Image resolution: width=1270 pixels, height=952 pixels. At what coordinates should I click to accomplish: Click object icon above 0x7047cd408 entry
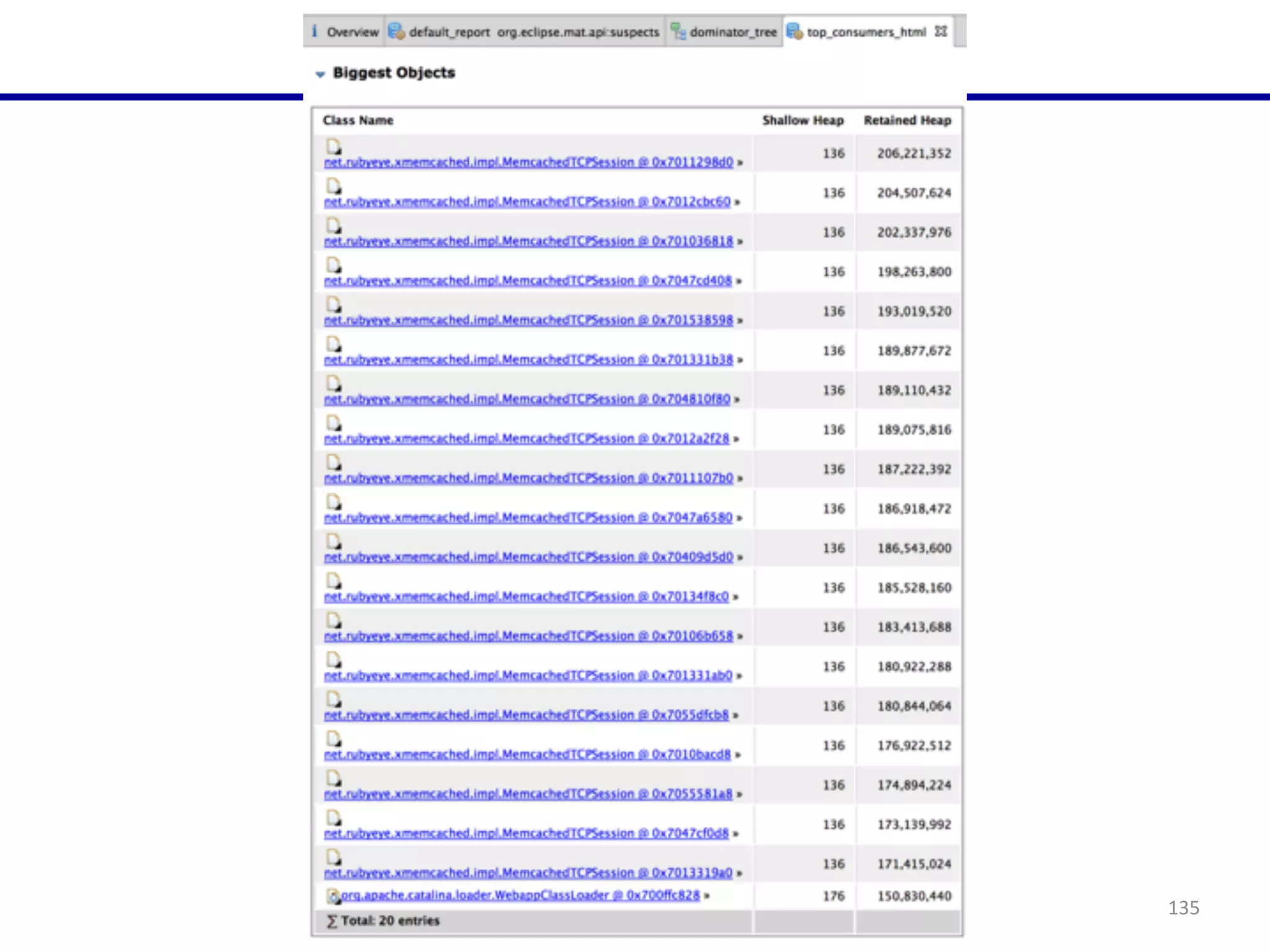pyautogui.click(x=334, y=265)
